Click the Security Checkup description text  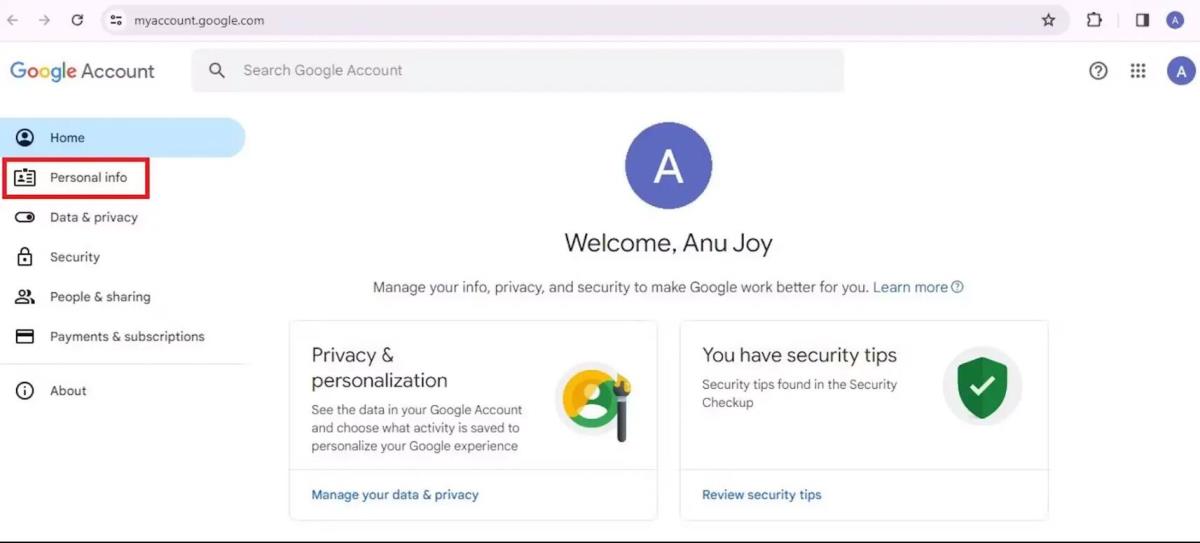(800, 394)
